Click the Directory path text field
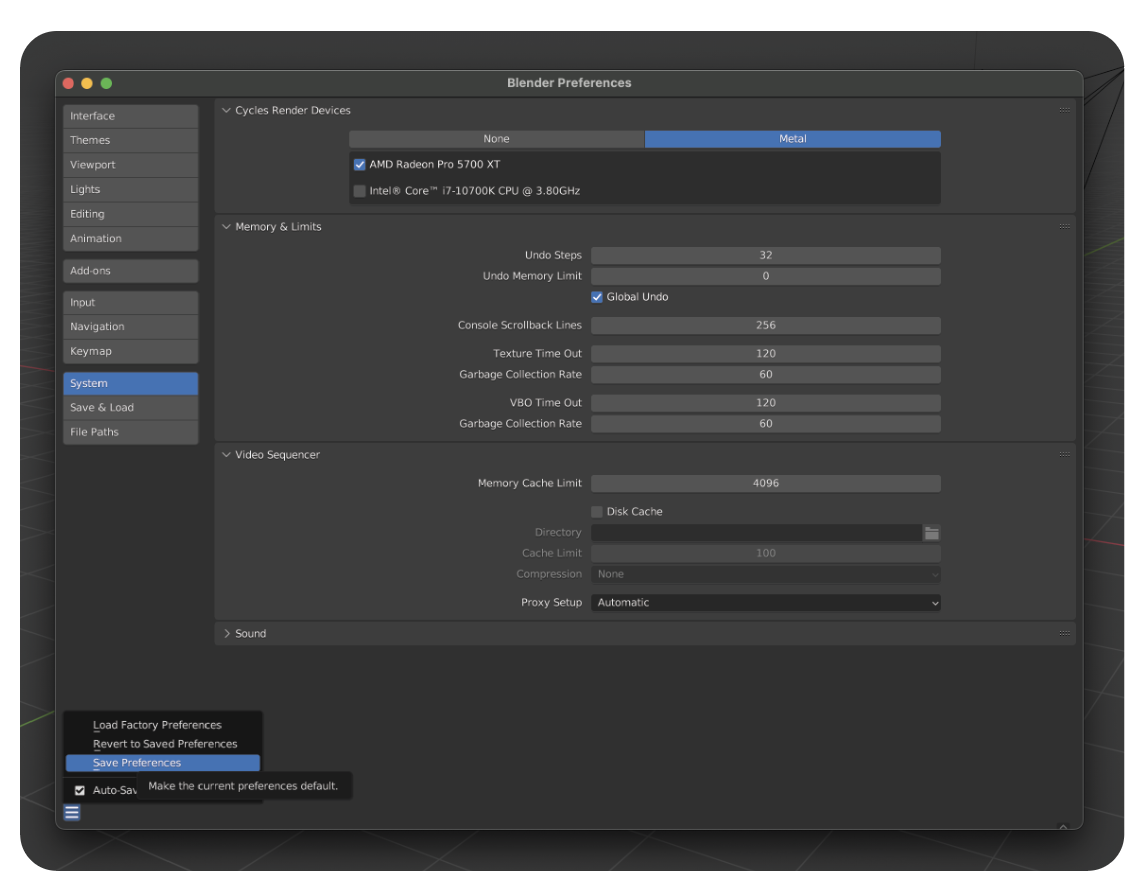Viewport: 1143px width, 895px height. [756, 533]
